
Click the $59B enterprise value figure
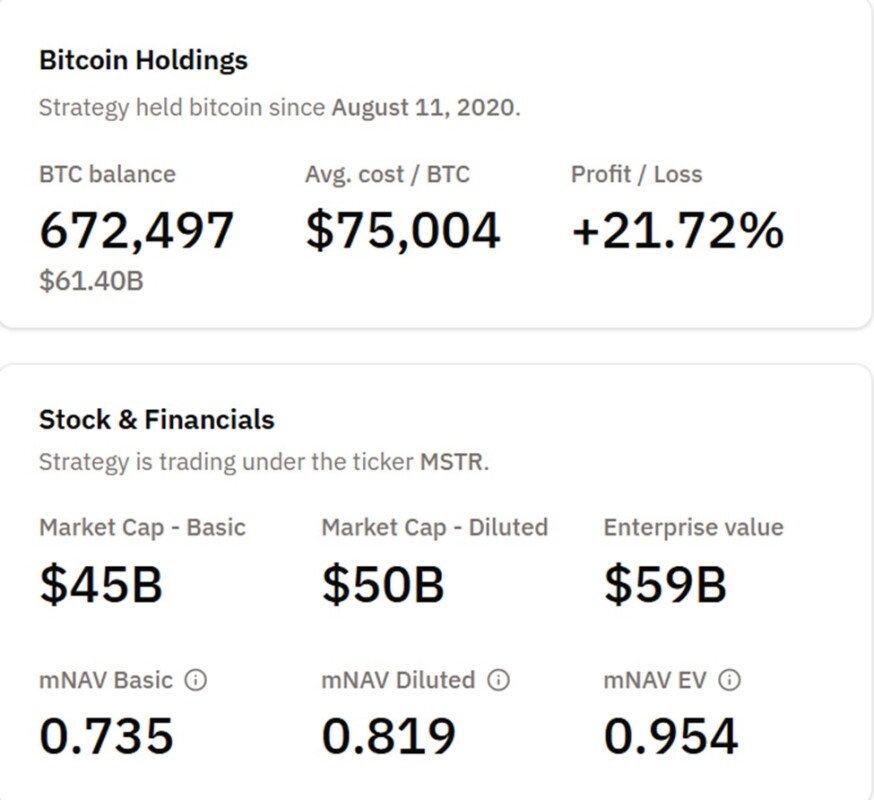665,585
